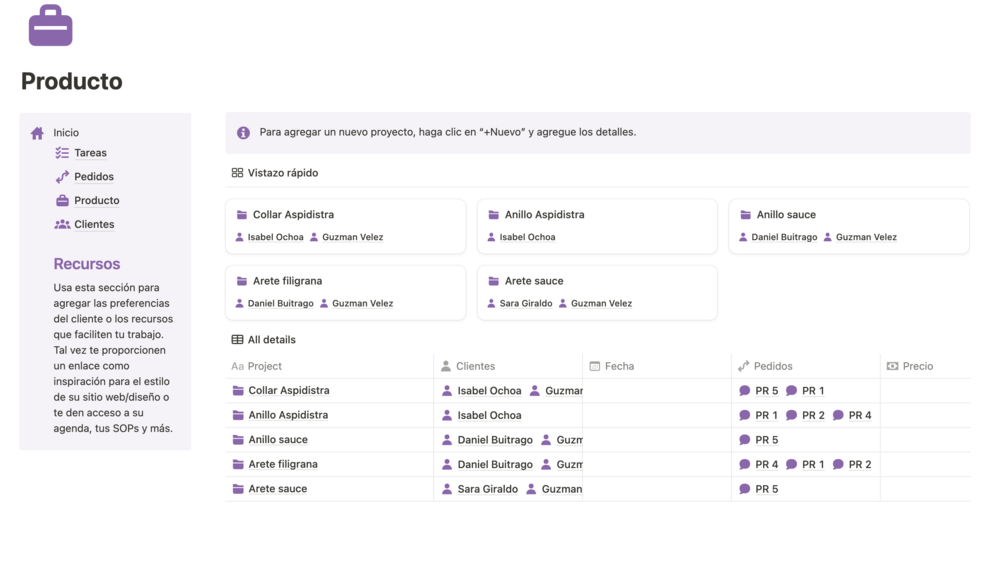Click the checklist icon next to Tareas

[x=62, y=153]
